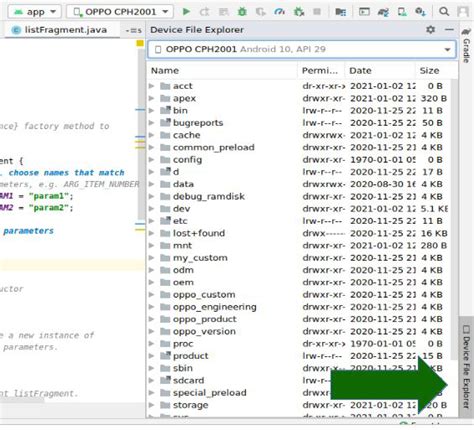Screen dimensions: 474x430
Task: Click the recent tabs list icon beside listFragment.java
Action: pos(133,30)
